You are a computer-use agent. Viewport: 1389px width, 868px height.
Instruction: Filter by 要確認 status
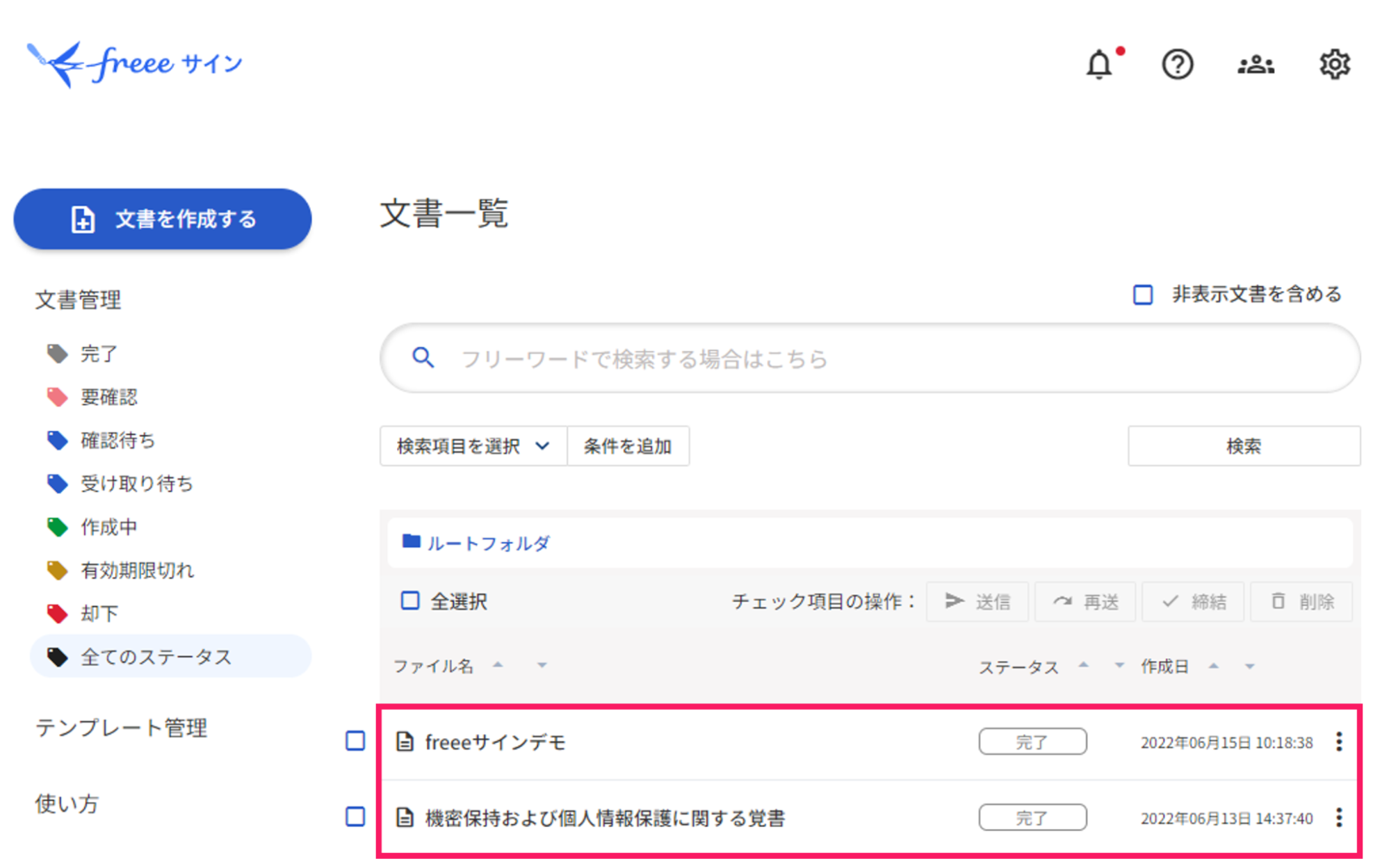coord(109,397)
